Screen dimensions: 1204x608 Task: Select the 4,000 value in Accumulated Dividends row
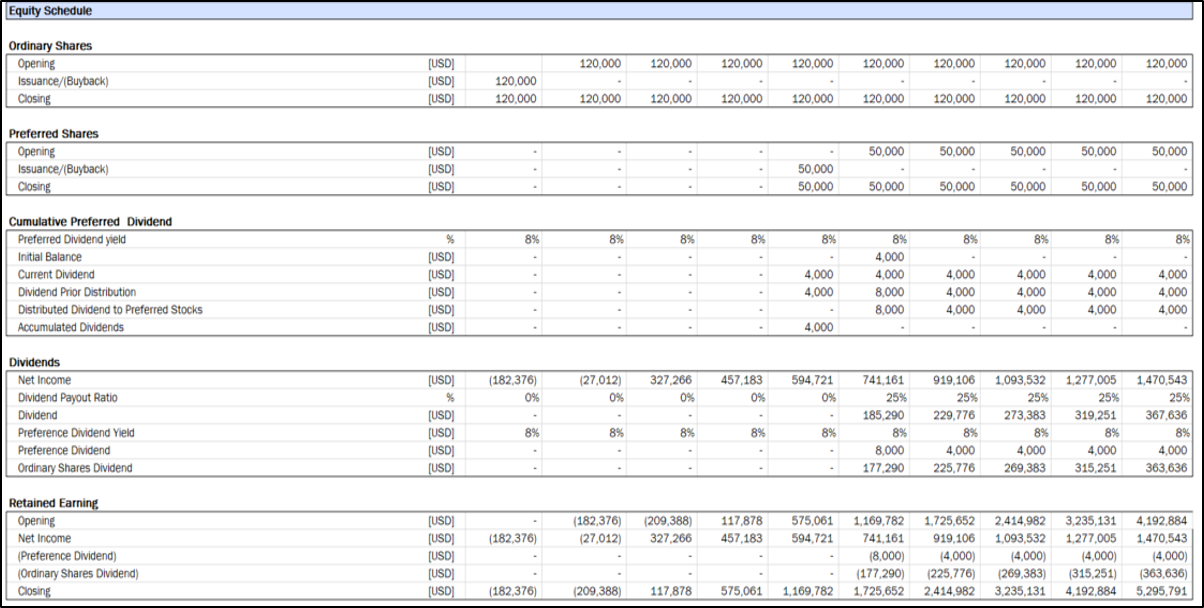tap(818, 327)
